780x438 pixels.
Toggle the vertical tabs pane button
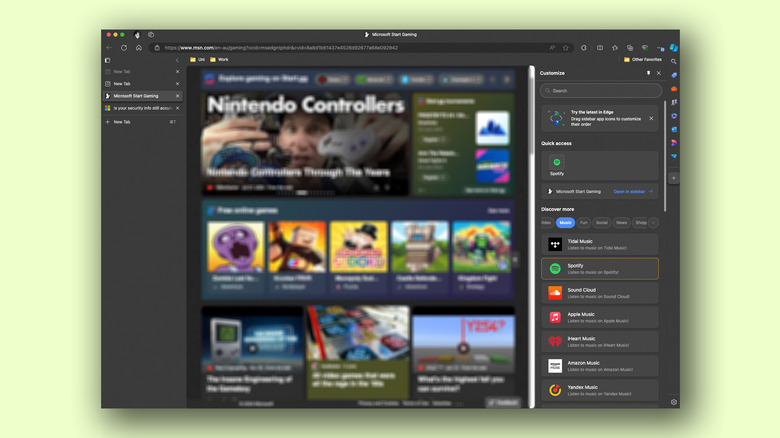coord(107,60)
